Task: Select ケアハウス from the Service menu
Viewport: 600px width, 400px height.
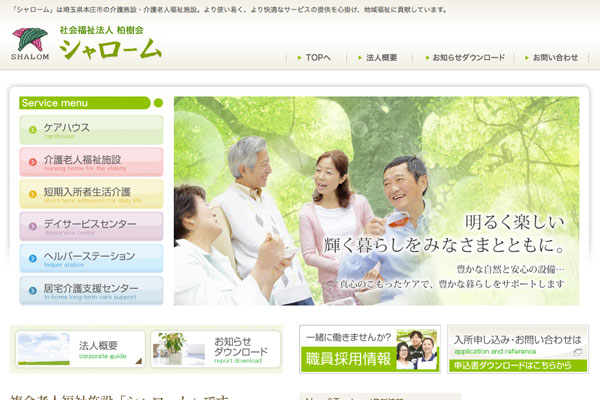Action: (x=91, y=130)
